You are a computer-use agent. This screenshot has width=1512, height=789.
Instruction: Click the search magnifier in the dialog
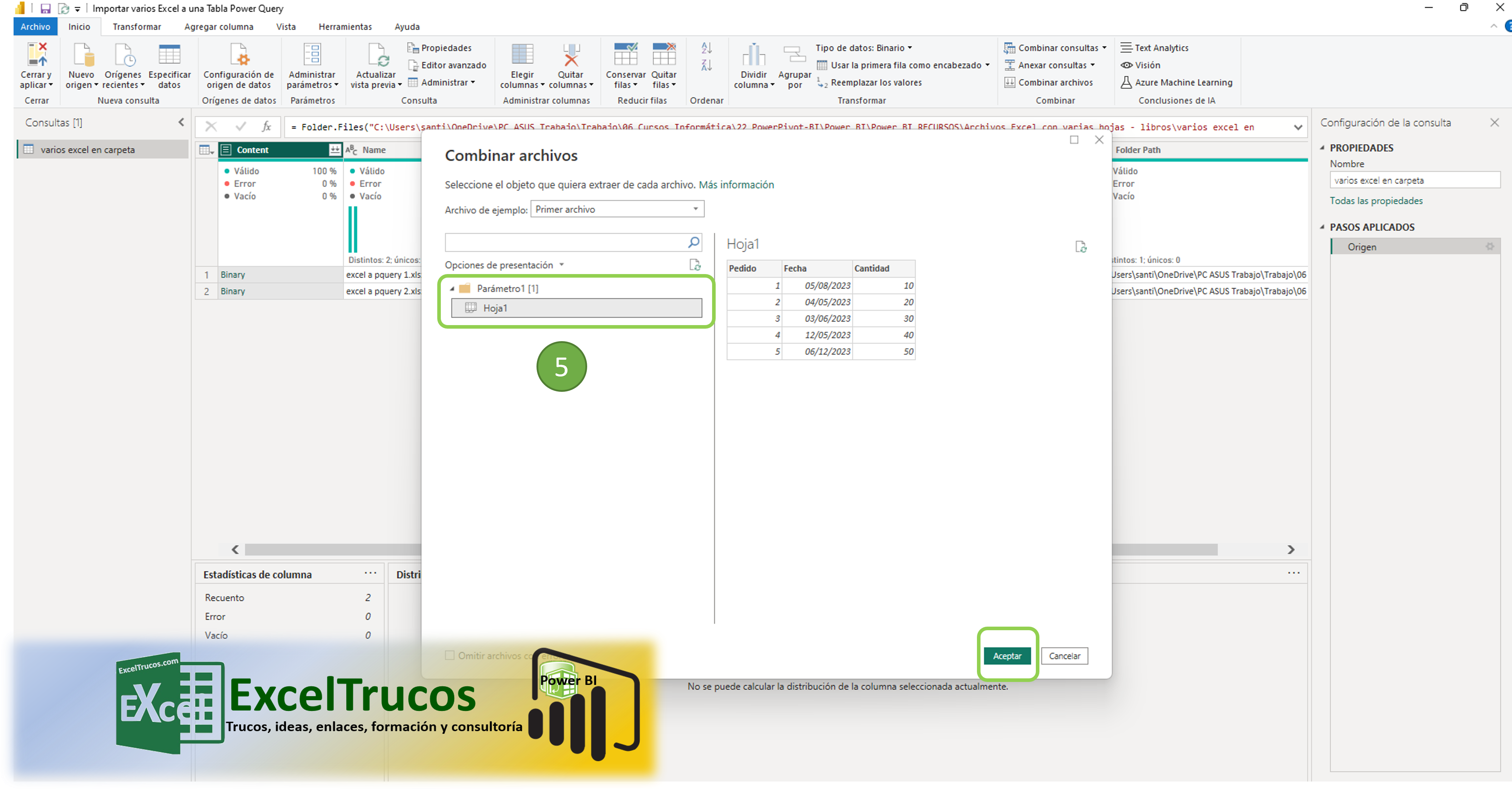693,242
